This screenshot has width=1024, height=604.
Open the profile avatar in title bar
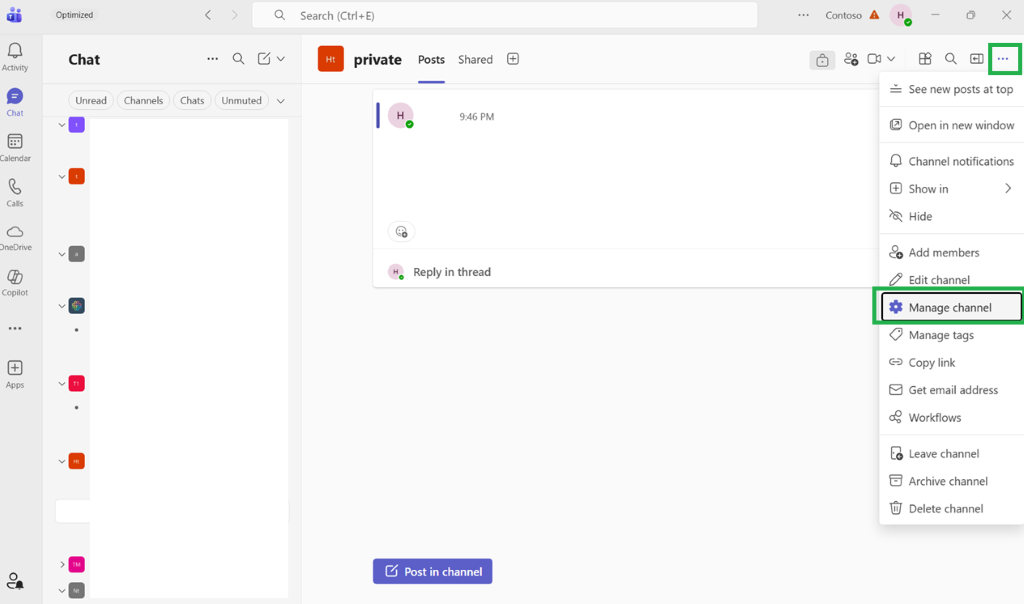pos(901,15)
